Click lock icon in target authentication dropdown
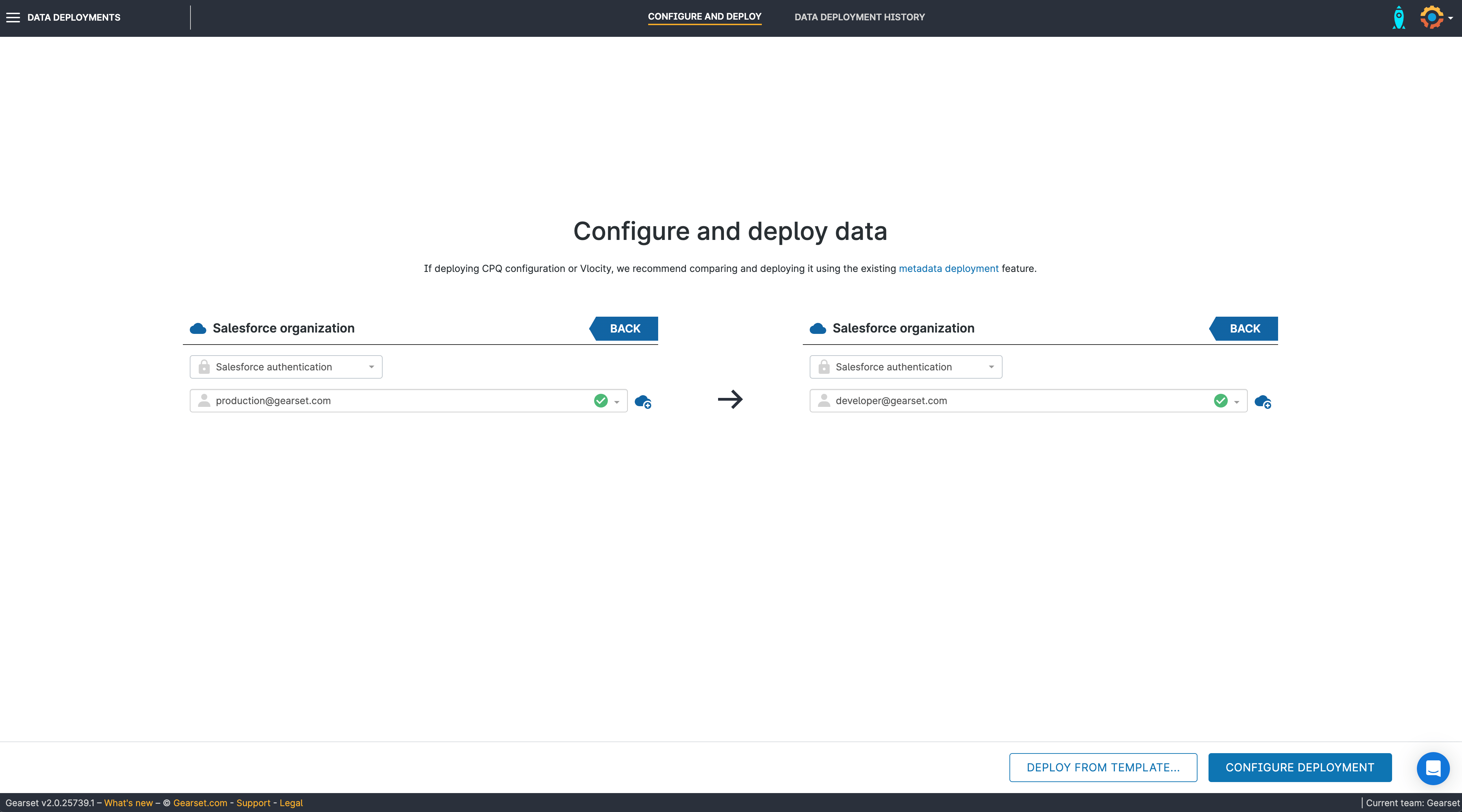This screenshot has width=1462, height=812. point(824,367)
